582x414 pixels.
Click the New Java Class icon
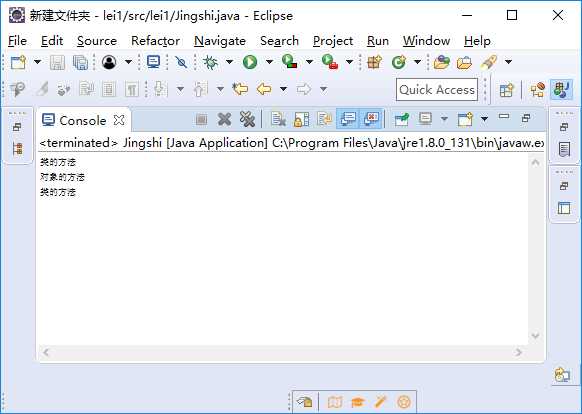(x=399, y=62)
